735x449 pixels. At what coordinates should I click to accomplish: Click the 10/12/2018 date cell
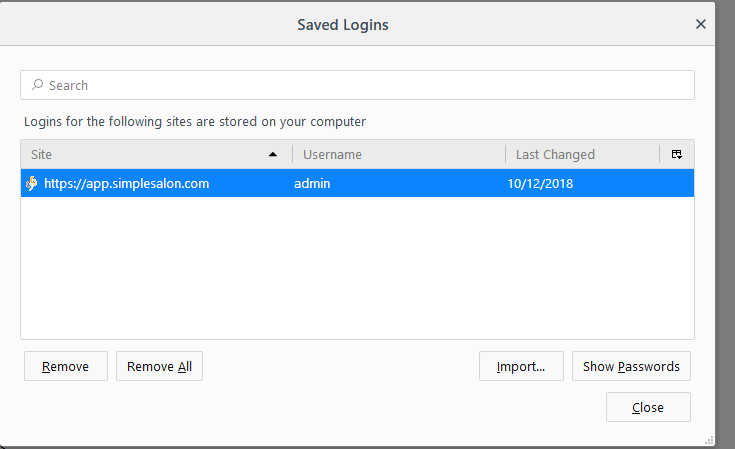(x=540, y=183)
